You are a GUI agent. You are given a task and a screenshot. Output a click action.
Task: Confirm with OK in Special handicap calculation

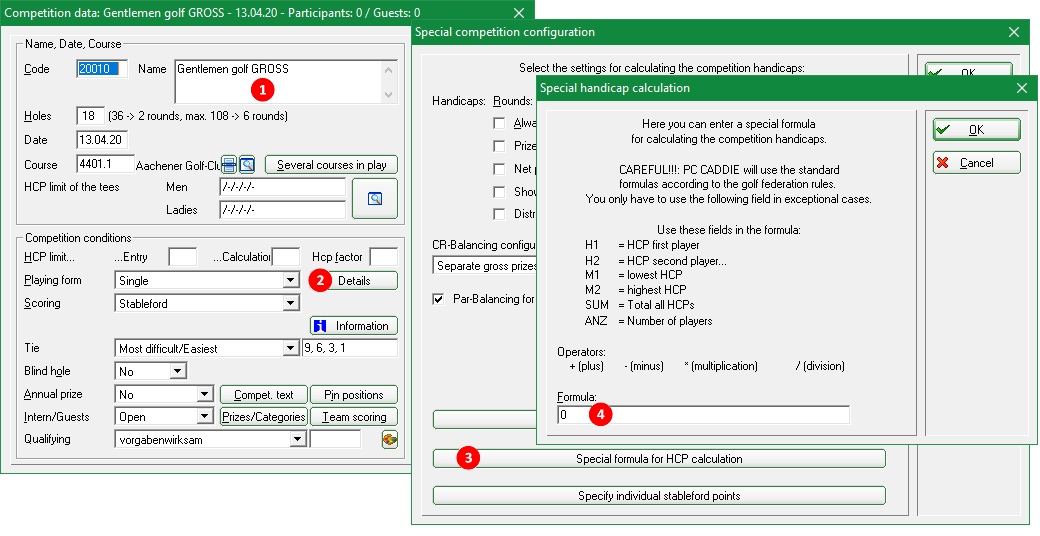976,130
